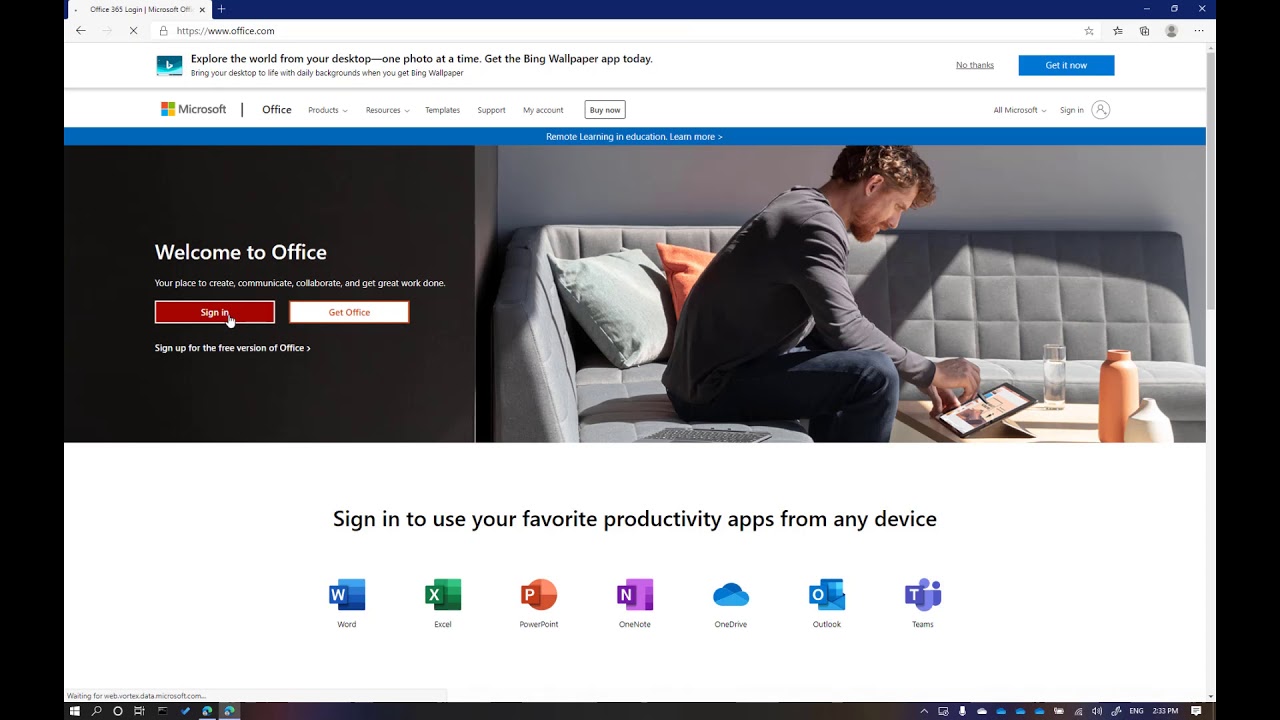Click Get it now for Bing Wallpaper
The image size is (1280, 720).
point(1066,65)
